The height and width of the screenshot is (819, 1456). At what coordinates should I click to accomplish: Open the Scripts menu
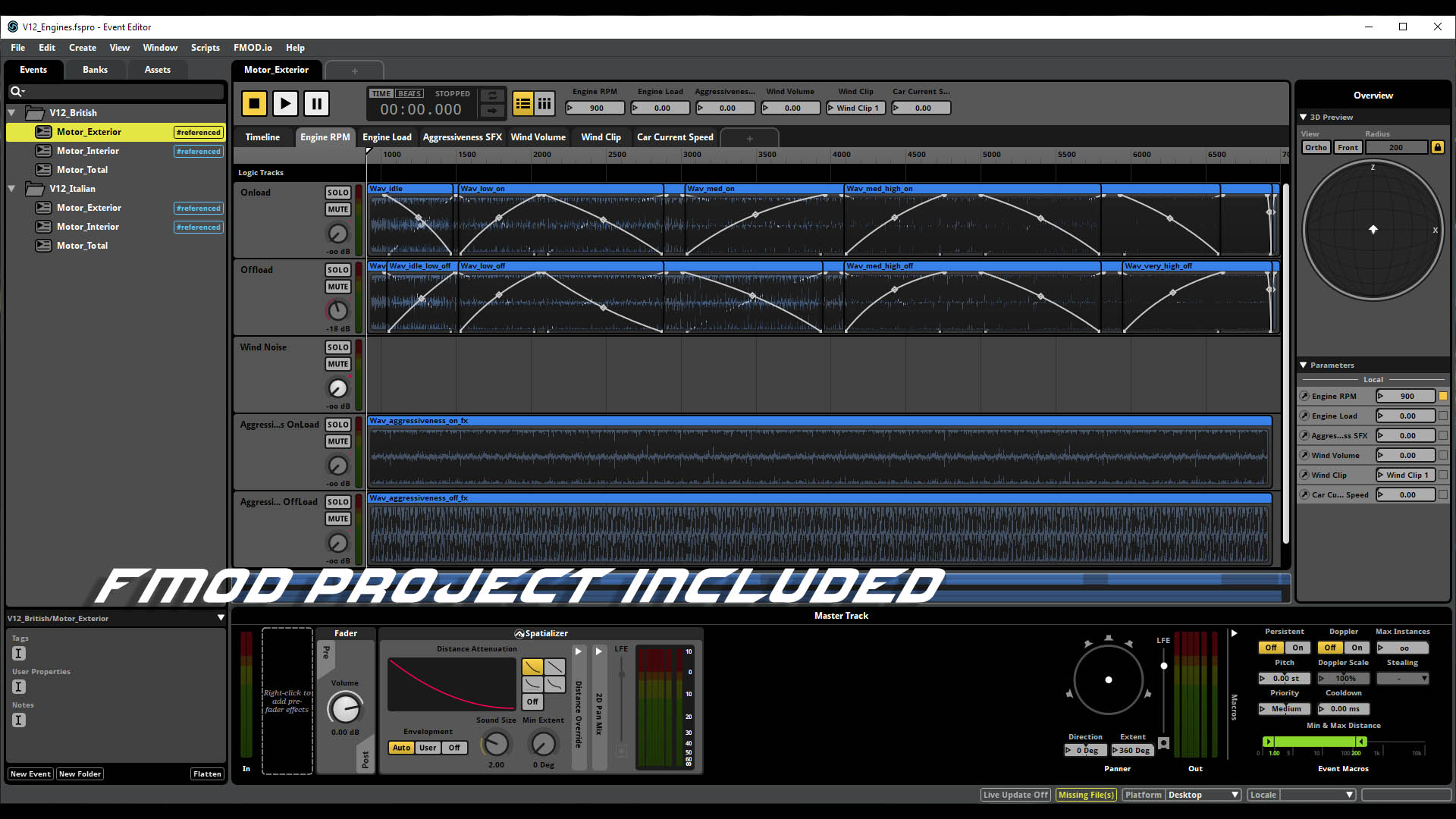(x=205, y=47)
